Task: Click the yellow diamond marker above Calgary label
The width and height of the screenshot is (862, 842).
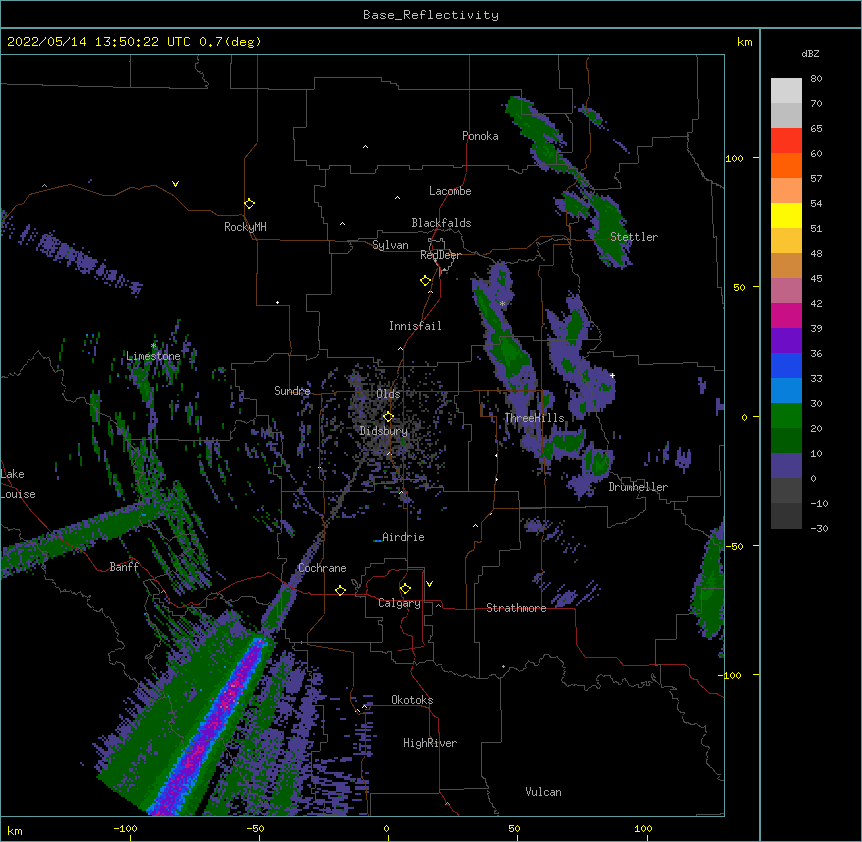Action: (405, 589)
